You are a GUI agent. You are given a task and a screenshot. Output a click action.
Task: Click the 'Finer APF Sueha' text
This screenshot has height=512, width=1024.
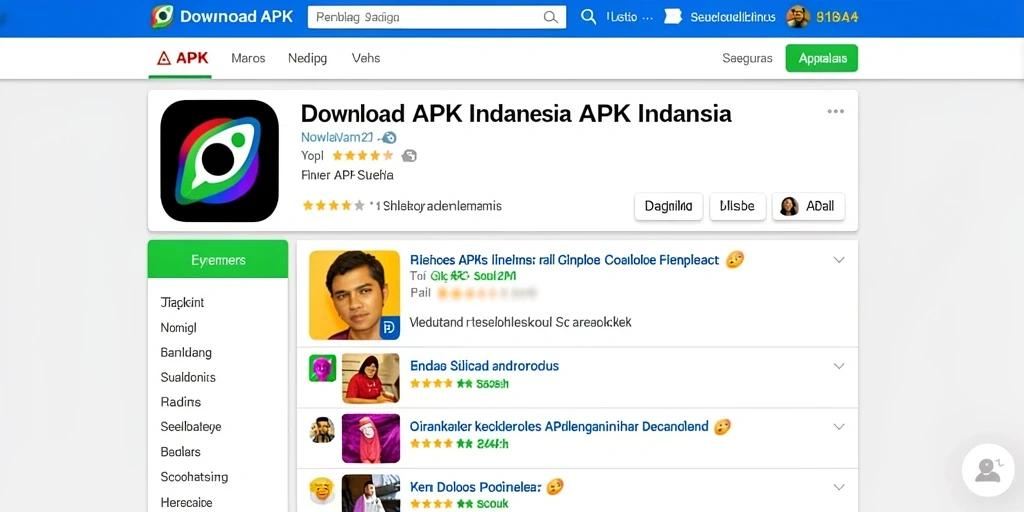pos(347,175)
